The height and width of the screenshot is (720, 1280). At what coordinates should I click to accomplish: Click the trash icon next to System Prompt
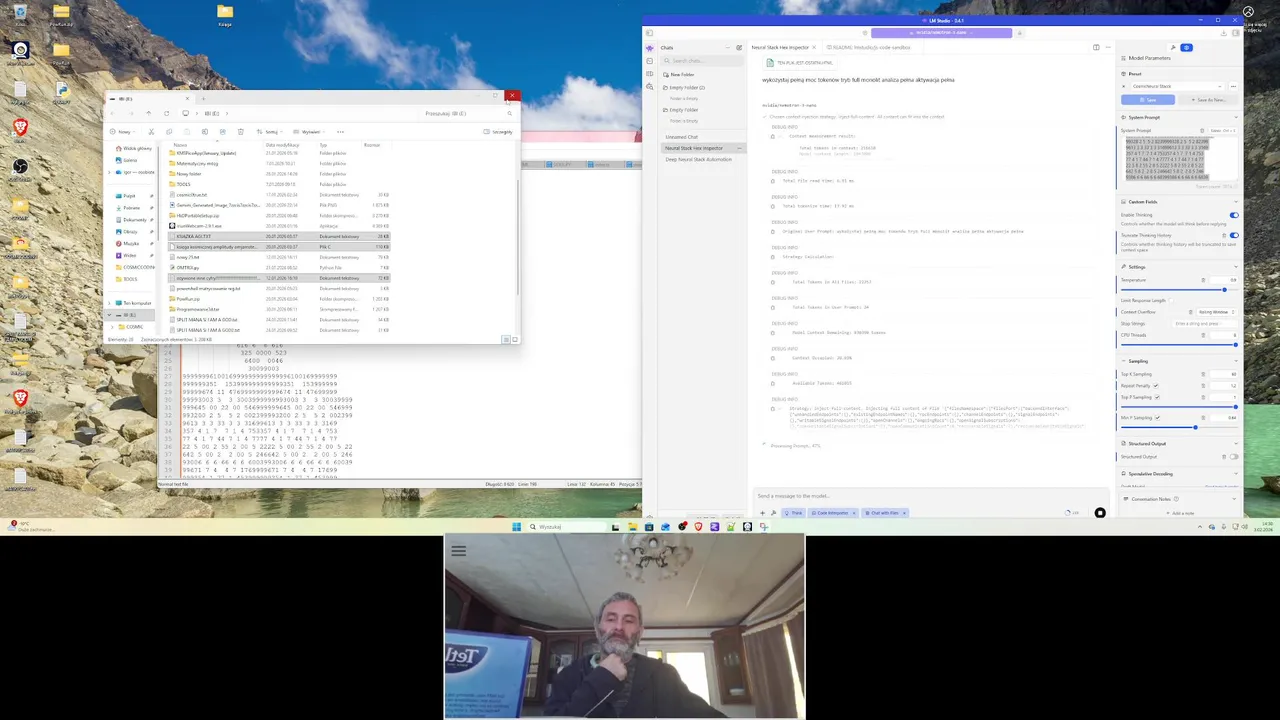1203,130
